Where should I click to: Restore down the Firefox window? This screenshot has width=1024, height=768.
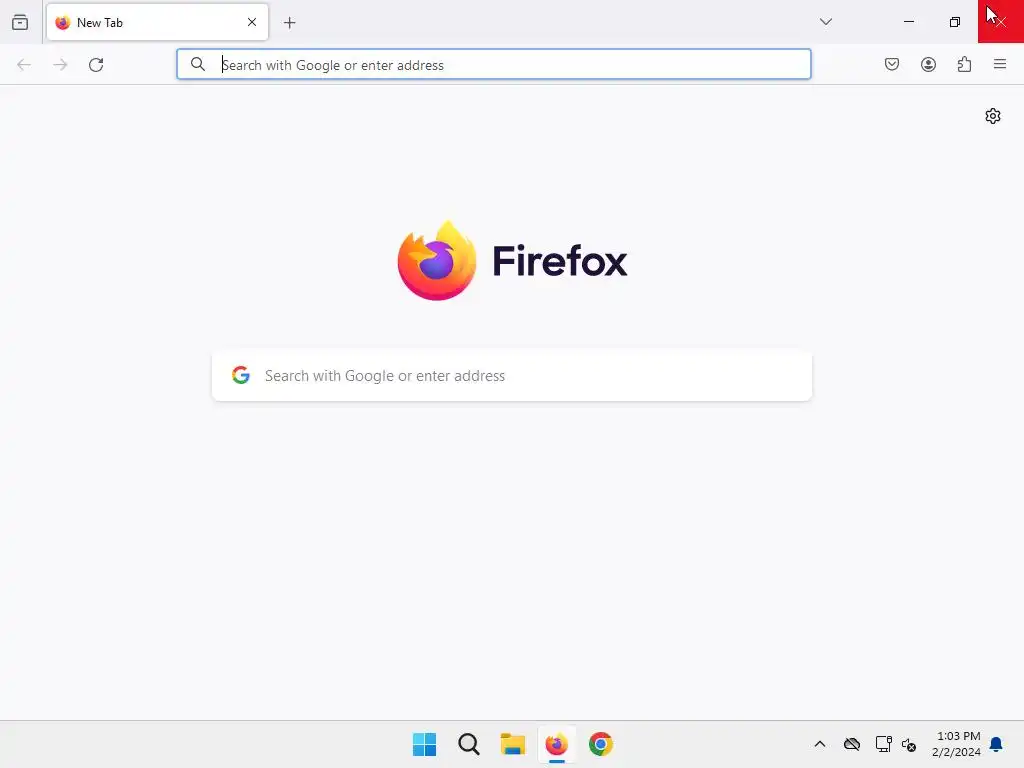click(955, 22)
